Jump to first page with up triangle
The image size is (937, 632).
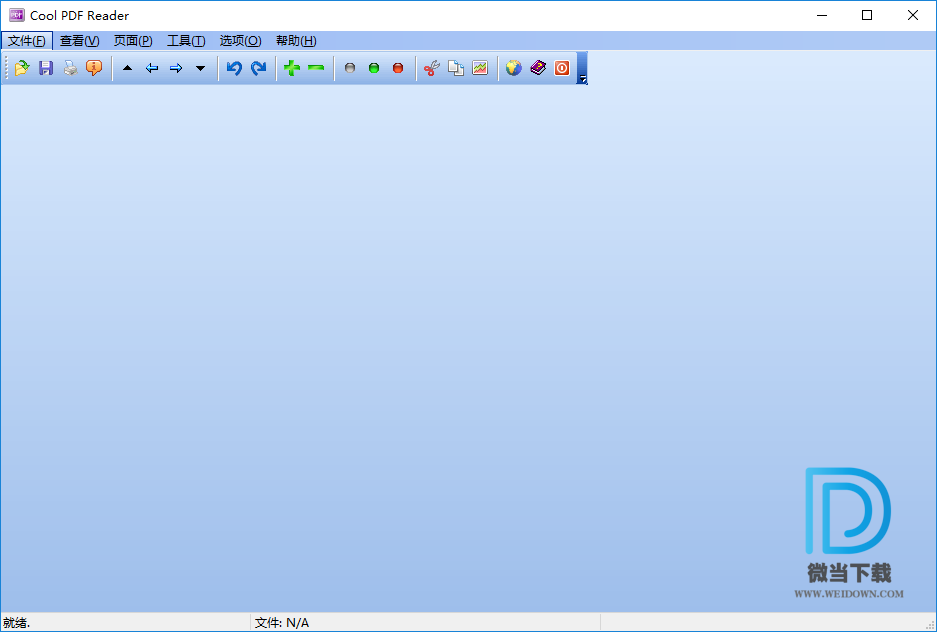pyautogui.click(x=127, y=68)
